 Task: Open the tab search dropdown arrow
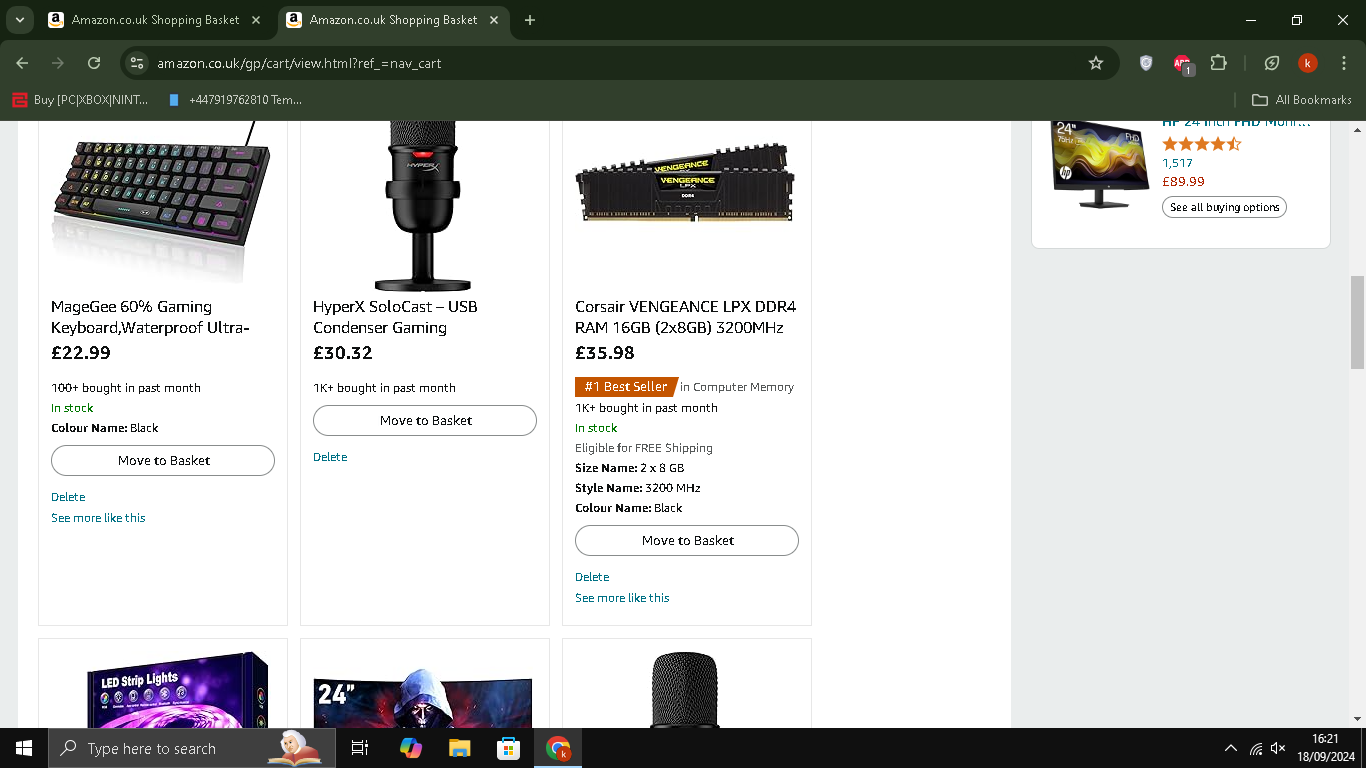pyautogui.click(x=19, y=20)
